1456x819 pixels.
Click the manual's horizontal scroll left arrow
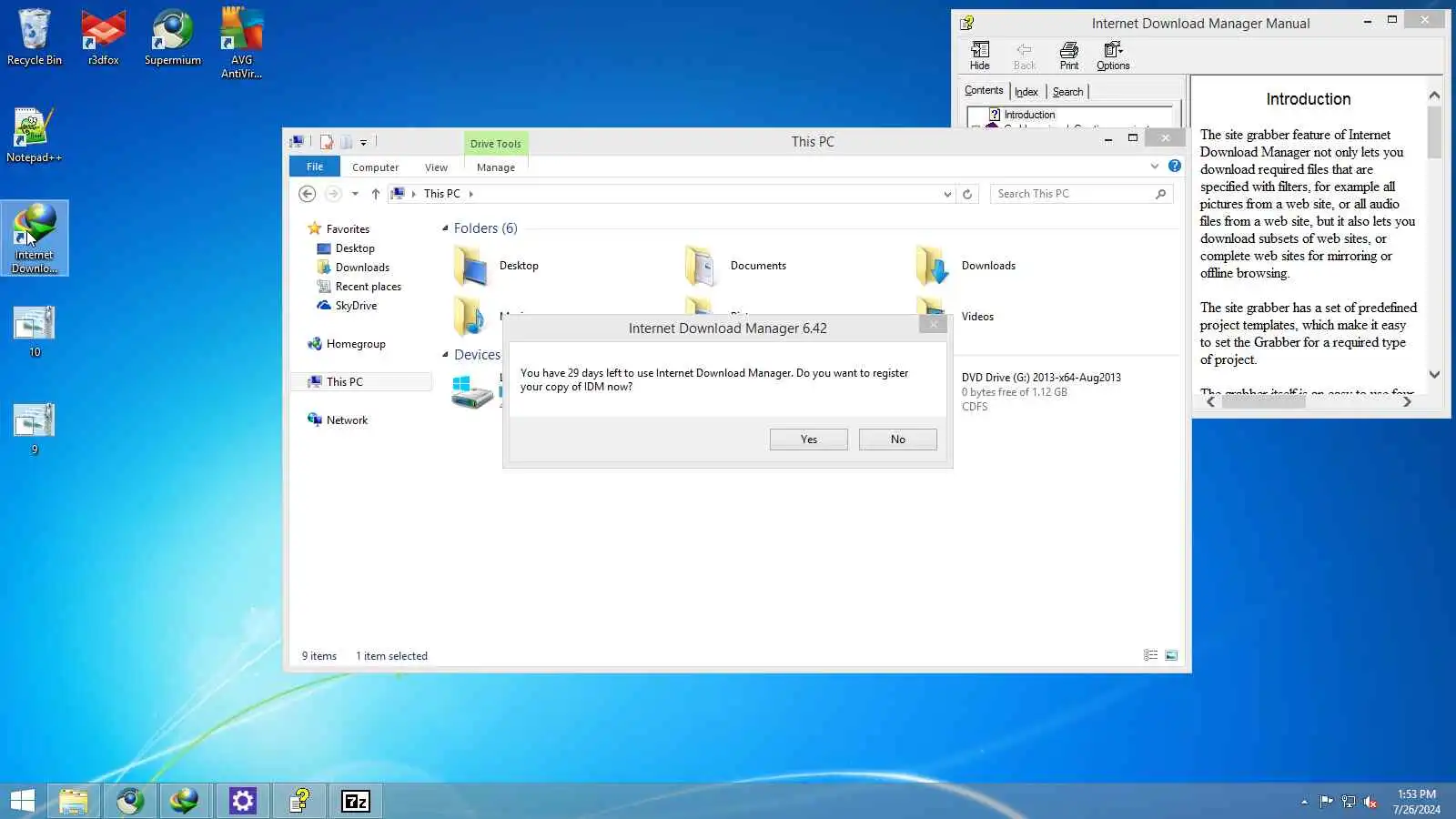(x=1210, y=401)
